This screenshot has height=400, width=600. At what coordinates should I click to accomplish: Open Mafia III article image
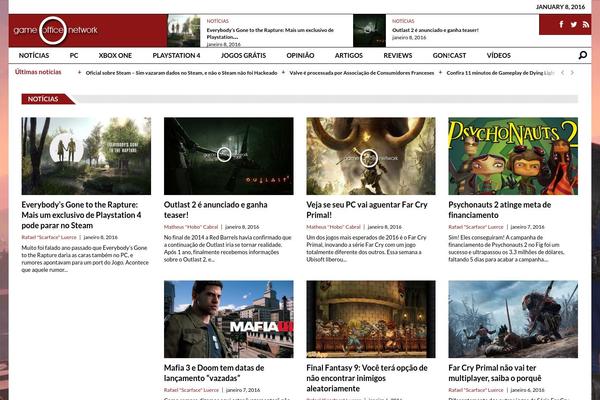point(228,319)
